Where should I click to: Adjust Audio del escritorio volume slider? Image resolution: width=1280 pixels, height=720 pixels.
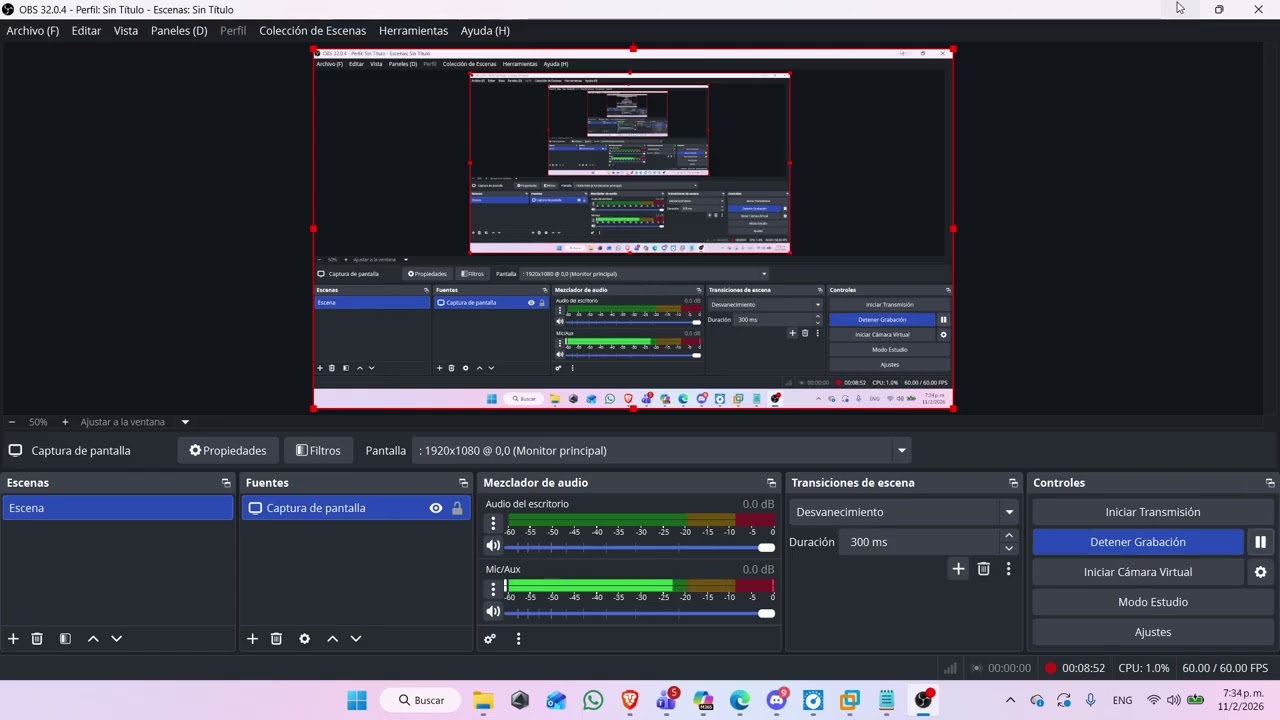640,547
